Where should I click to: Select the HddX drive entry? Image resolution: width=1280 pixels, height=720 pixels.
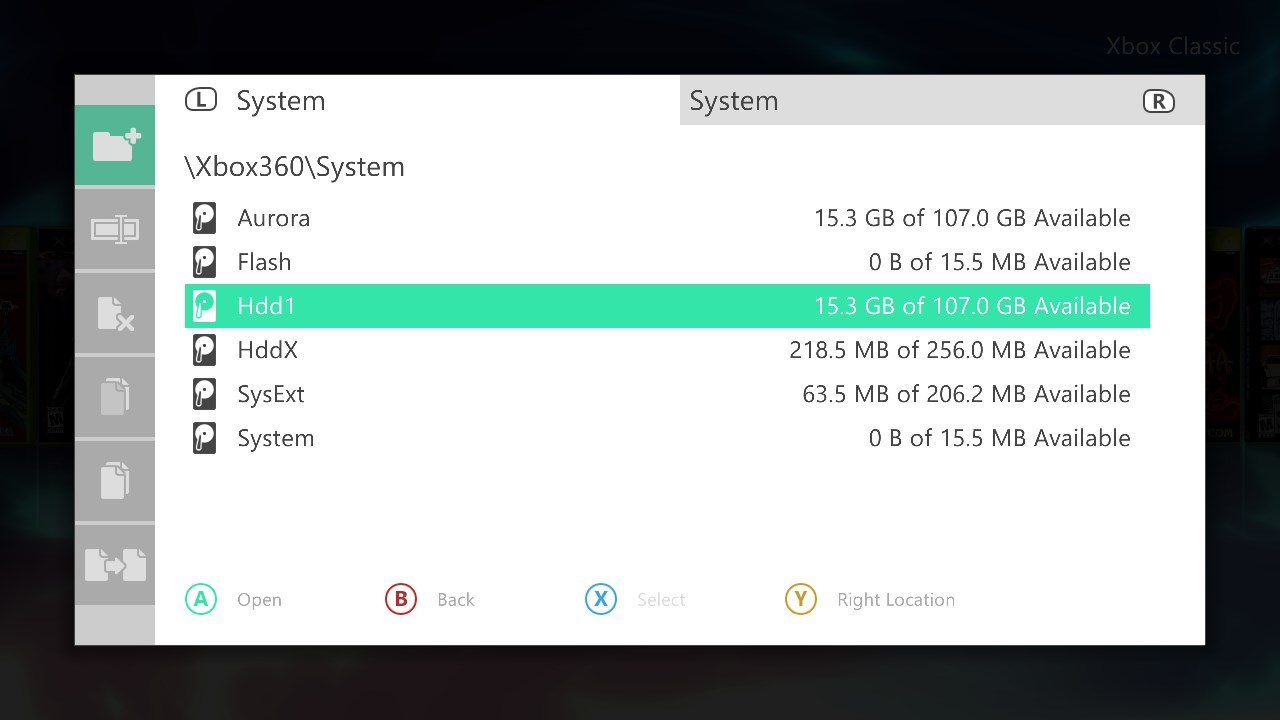click(667, 350)
